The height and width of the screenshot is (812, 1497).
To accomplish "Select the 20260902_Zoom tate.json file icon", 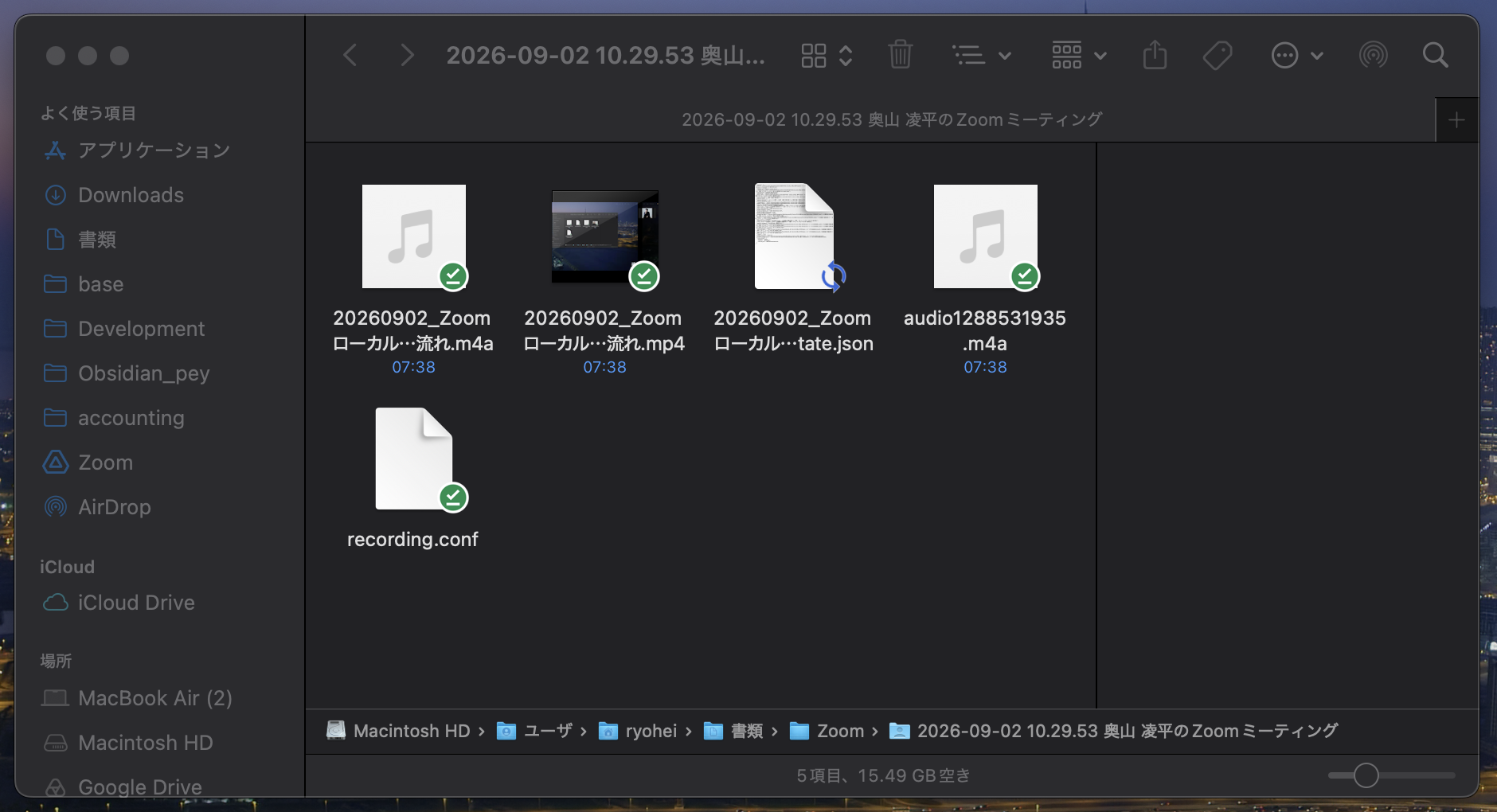I will (x=795, y=236).
